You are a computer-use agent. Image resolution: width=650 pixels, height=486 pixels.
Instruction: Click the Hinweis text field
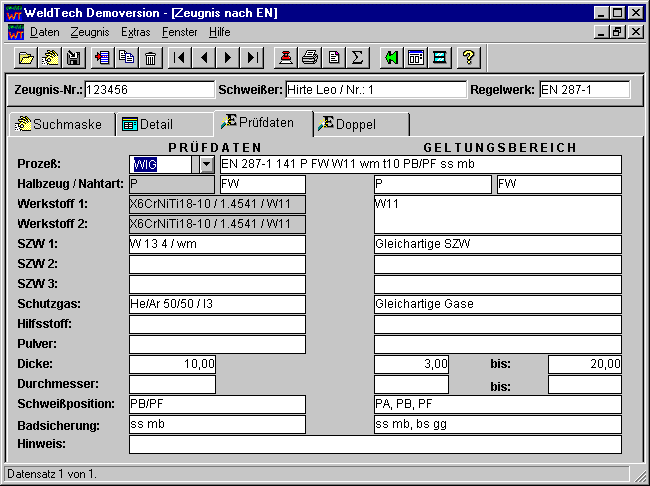375,444
